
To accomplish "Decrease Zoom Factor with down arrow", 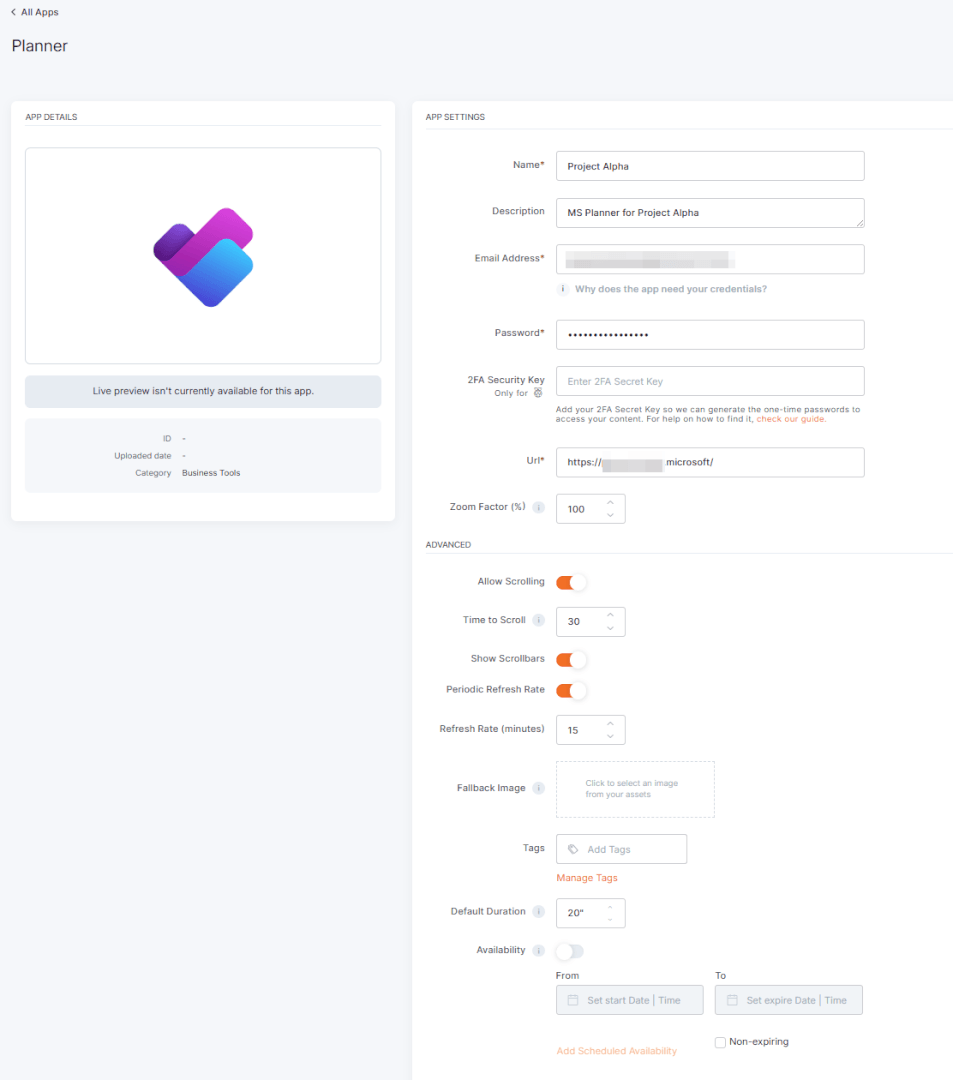I will coord(610,516).
